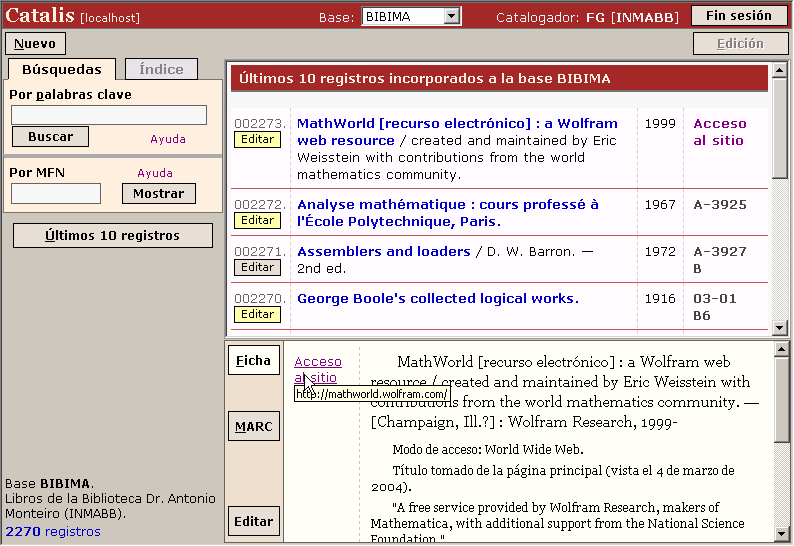Create a new record with Nuevo
Screen dimensions: 794x546
pos(36,44)
